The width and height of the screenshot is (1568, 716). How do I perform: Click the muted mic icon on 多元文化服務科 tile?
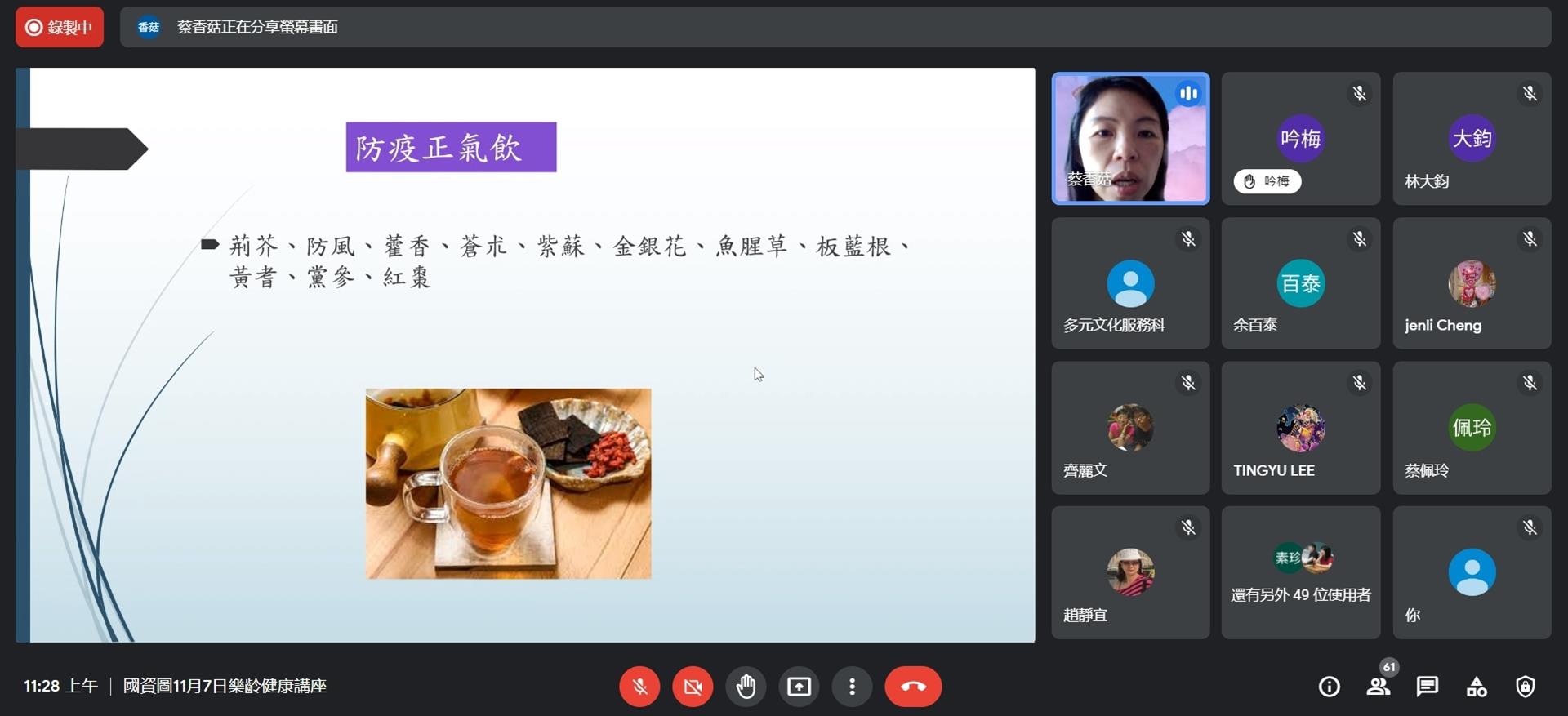(1188, 239)
